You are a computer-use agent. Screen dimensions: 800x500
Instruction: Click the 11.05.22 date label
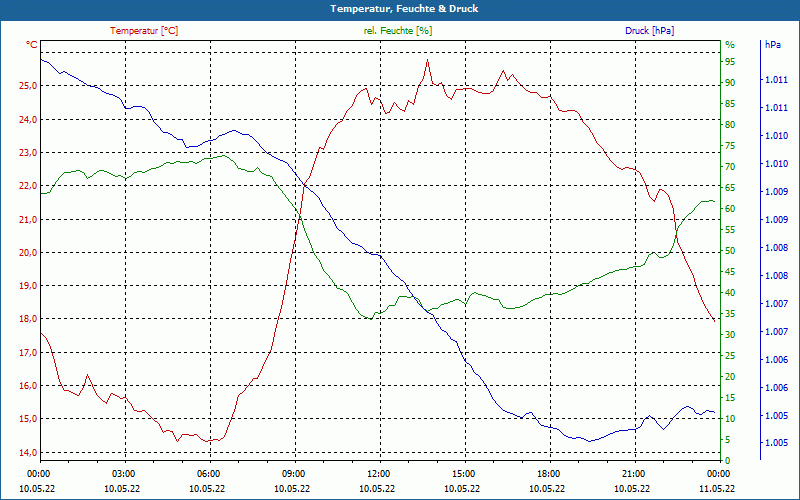click(717, 488)
